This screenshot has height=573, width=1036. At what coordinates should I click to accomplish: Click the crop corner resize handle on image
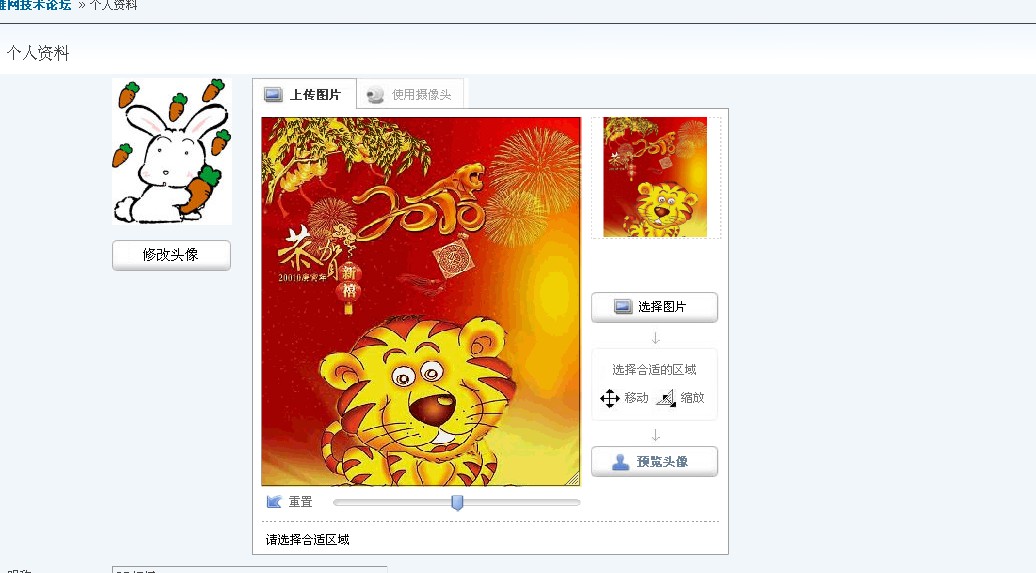[x=573, y=478]
